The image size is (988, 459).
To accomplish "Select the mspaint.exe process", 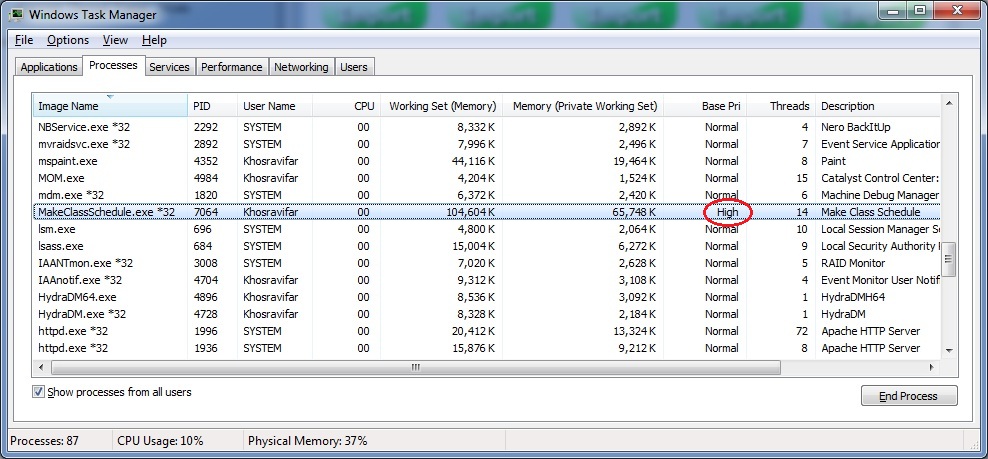I will (486, 161).
